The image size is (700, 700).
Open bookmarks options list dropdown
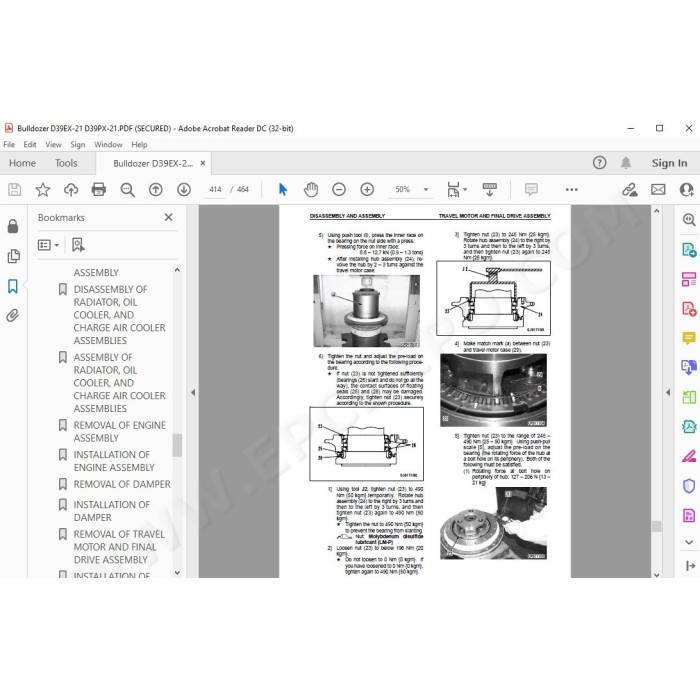48,245
